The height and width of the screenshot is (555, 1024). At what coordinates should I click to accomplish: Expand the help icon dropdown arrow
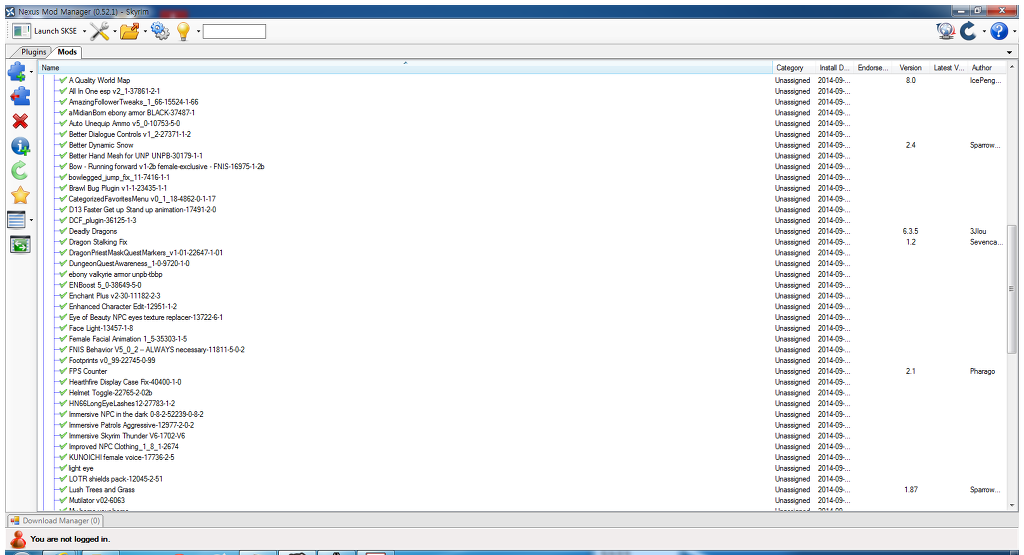coord(1014,31)
